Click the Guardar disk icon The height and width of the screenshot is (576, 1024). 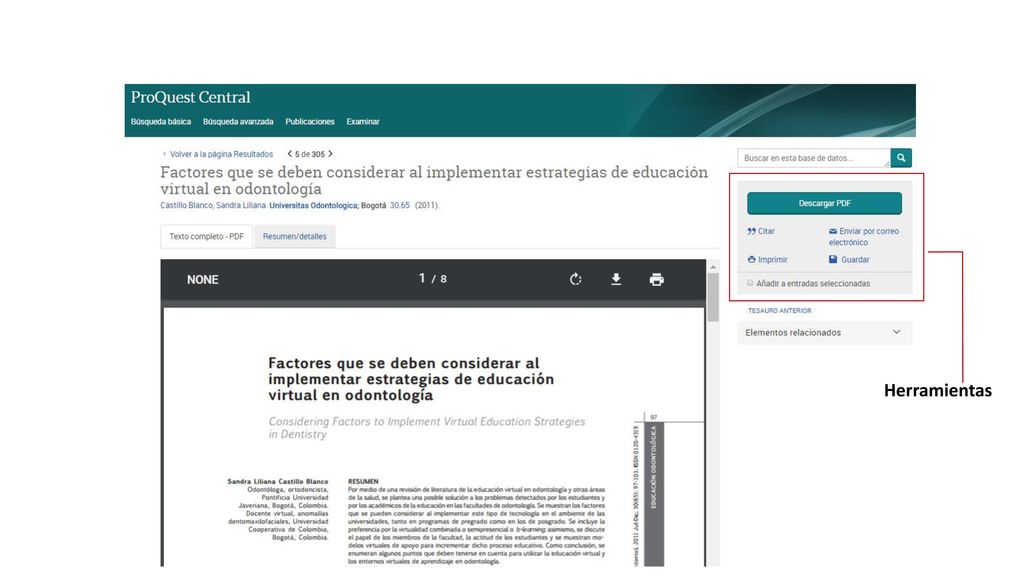833,260
